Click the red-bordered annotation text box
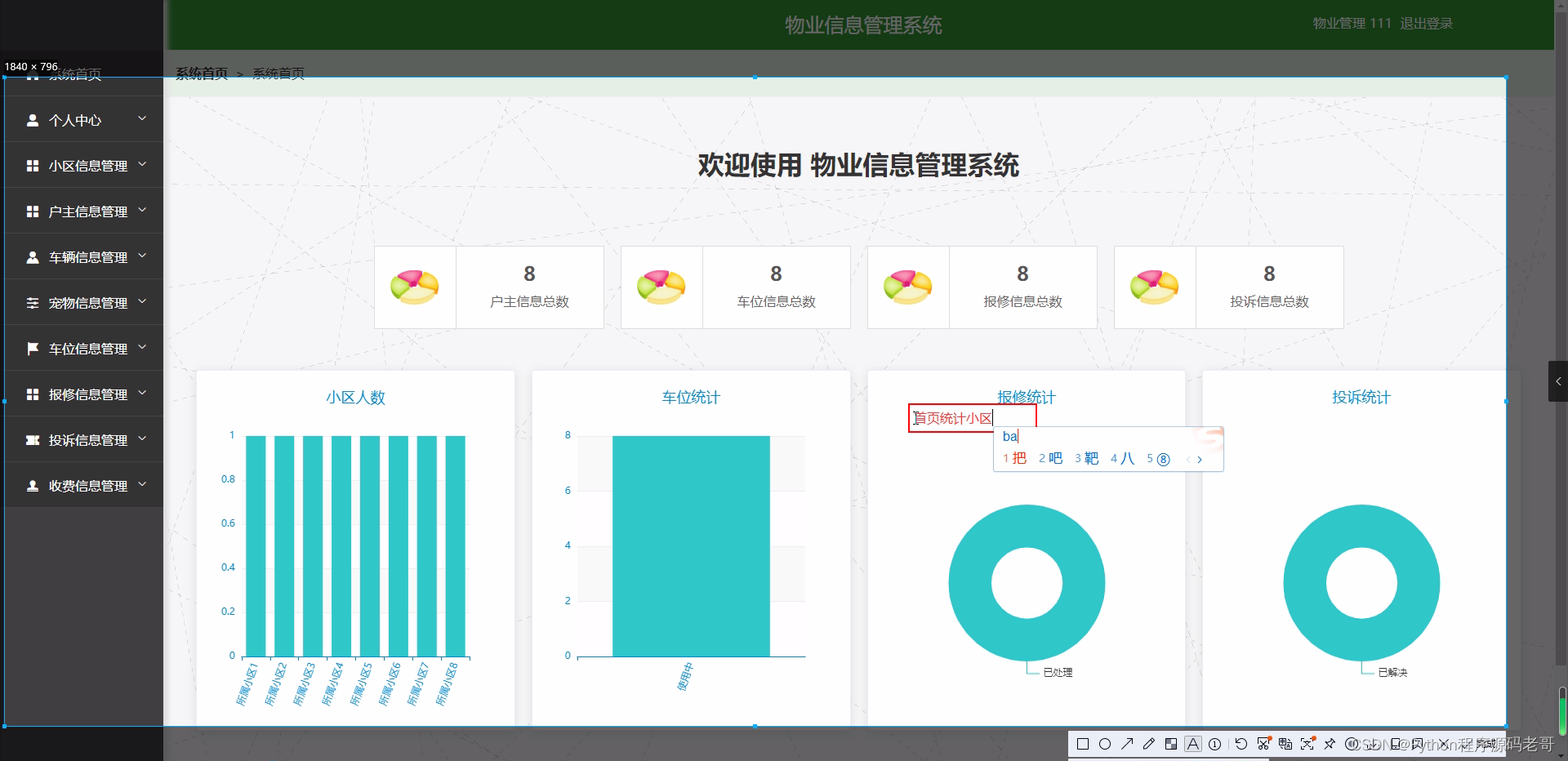 click(x=972, y=418)
